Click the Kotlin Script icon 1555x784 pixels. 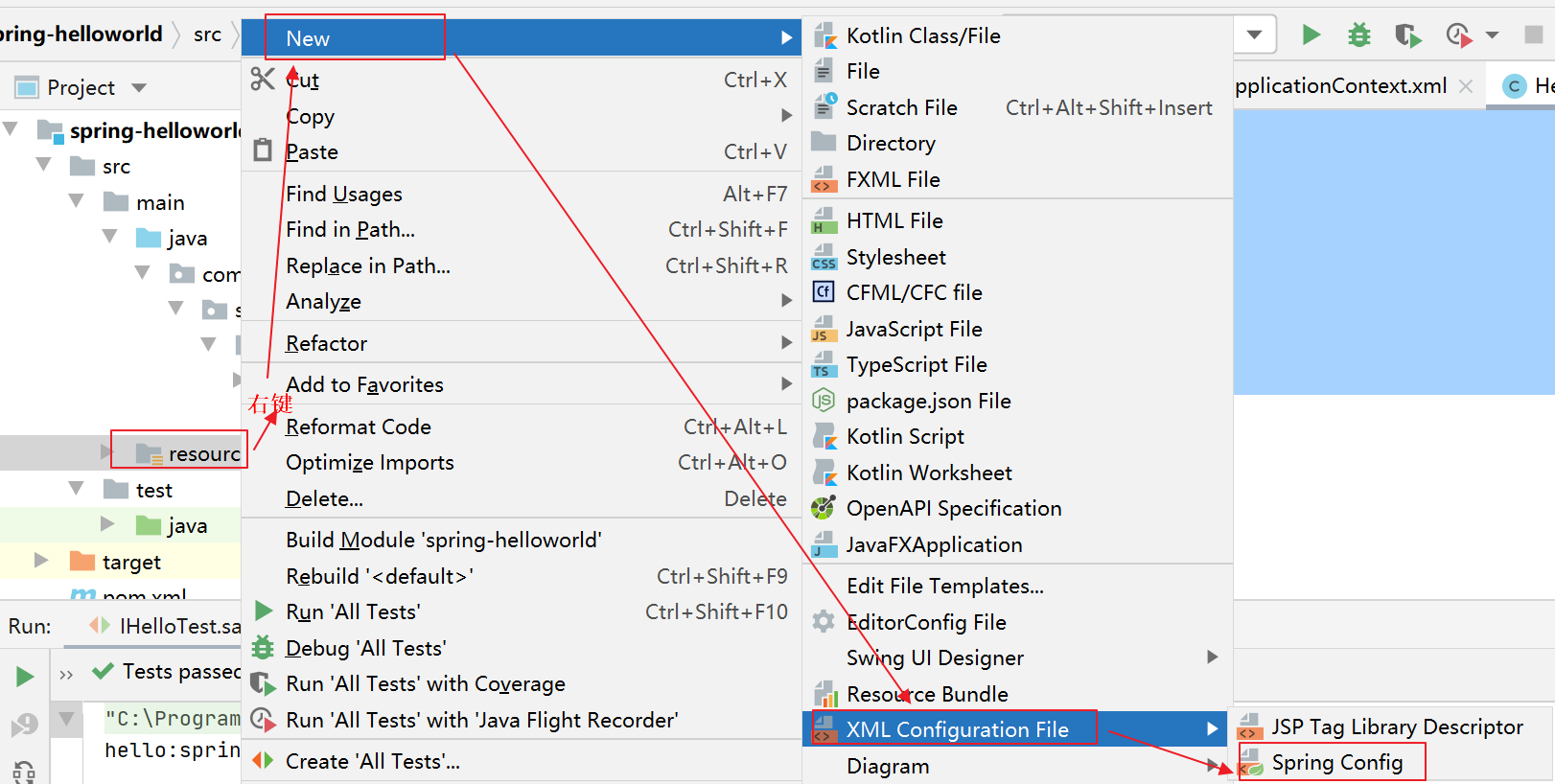(824, 437)
